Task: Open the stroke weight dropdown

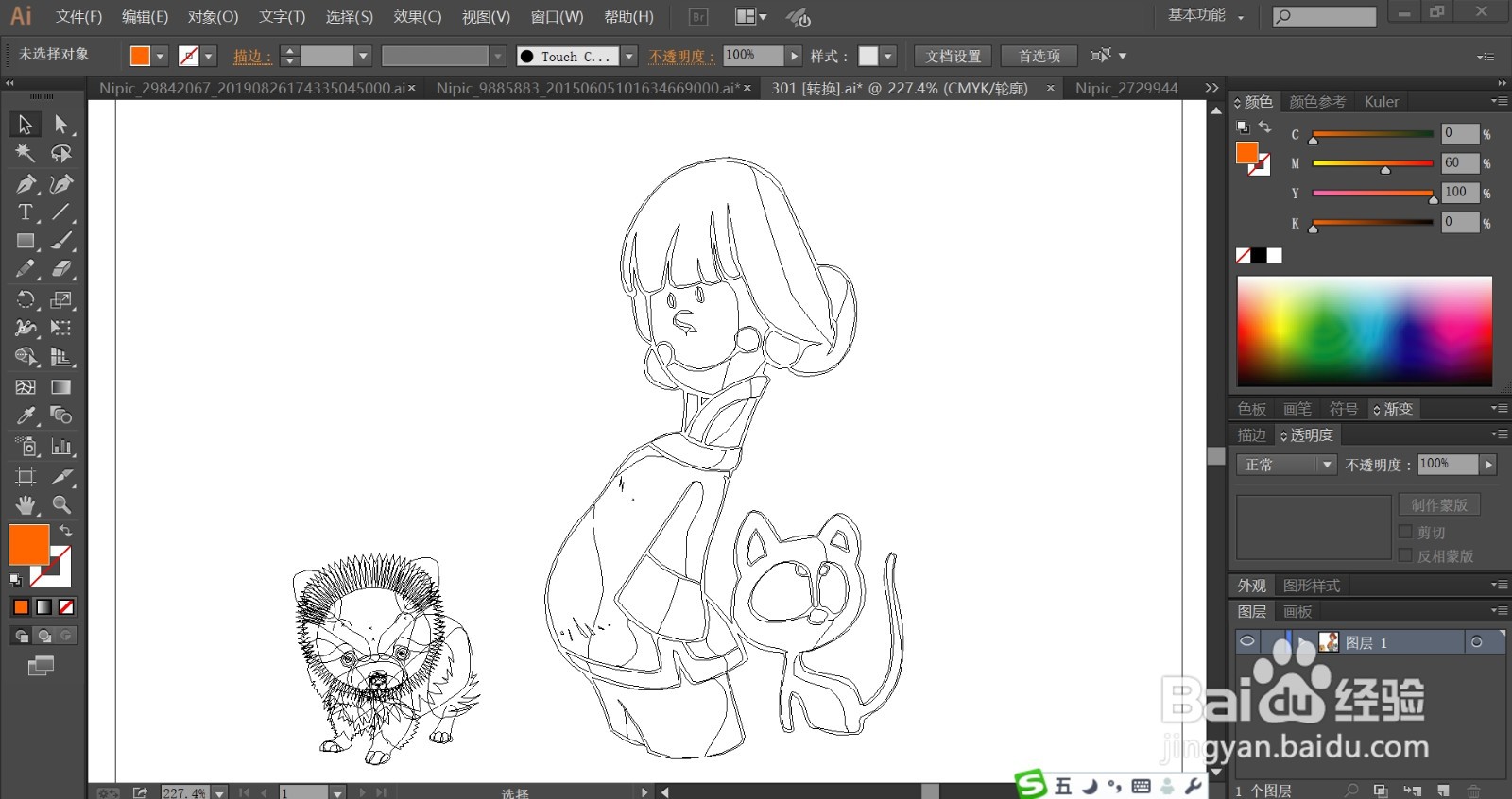Action: (363, 57)
